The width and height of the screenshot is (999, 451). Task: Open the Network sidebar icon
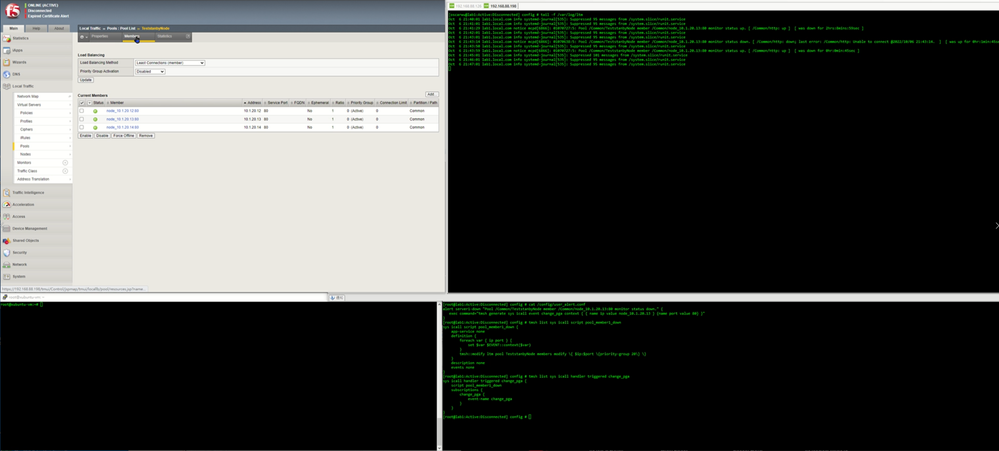pos(6,264)
